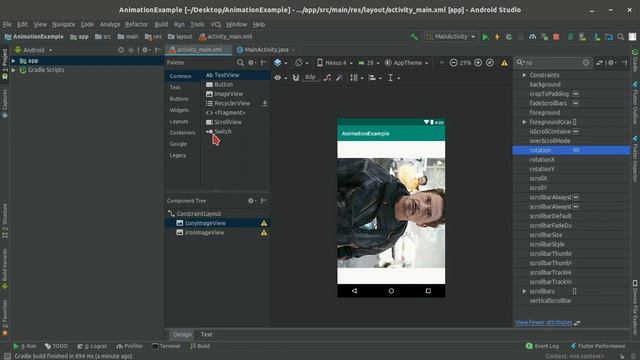Image resolution: width=640 pixels, height=360 pixels.
Task: Open the Refactor menu
Action: point(136,24)
